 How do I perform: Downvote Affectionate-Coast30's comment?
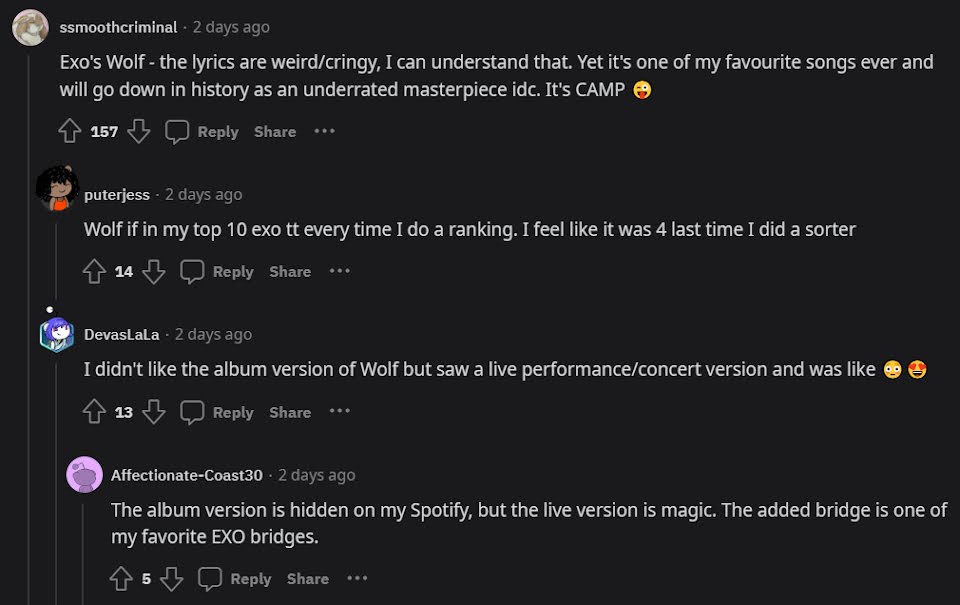pos(171,578)
